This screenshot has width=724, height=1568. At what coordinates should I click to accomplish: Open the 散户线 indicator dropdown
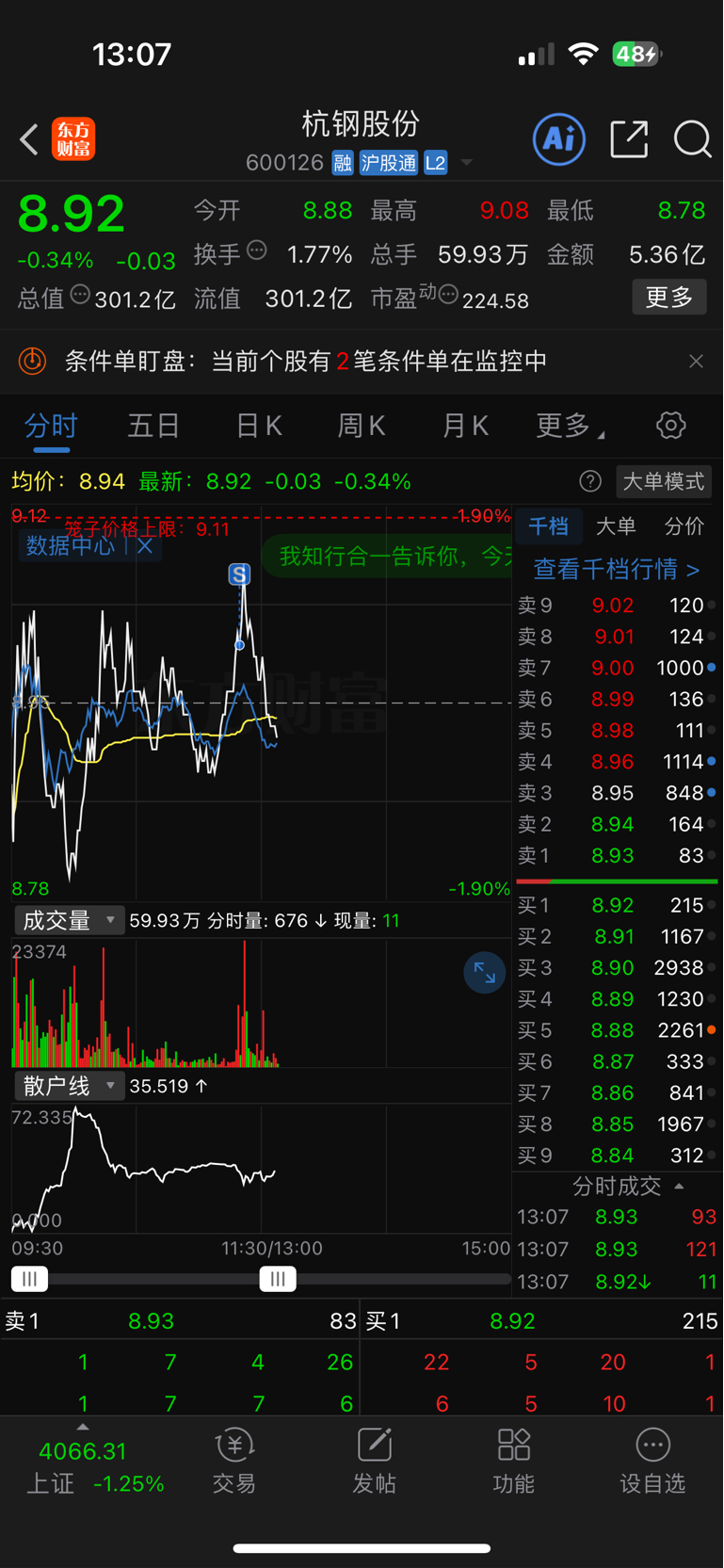(69, 1086)
